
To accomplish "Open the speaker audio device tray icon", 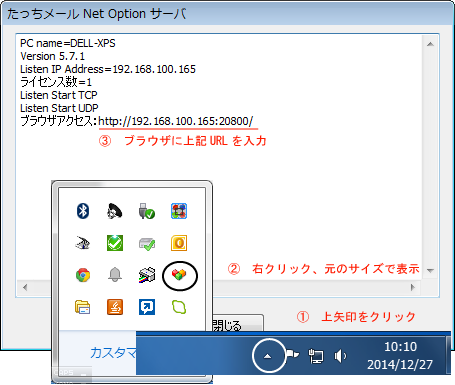I will (x=115, y=211).
